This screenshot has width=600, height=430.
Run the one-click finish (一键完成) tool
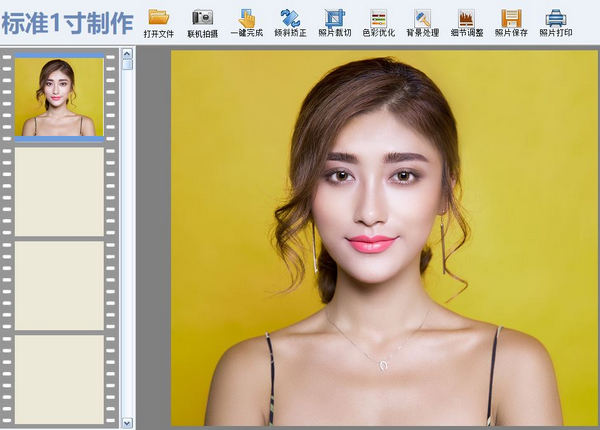point(246,17)
